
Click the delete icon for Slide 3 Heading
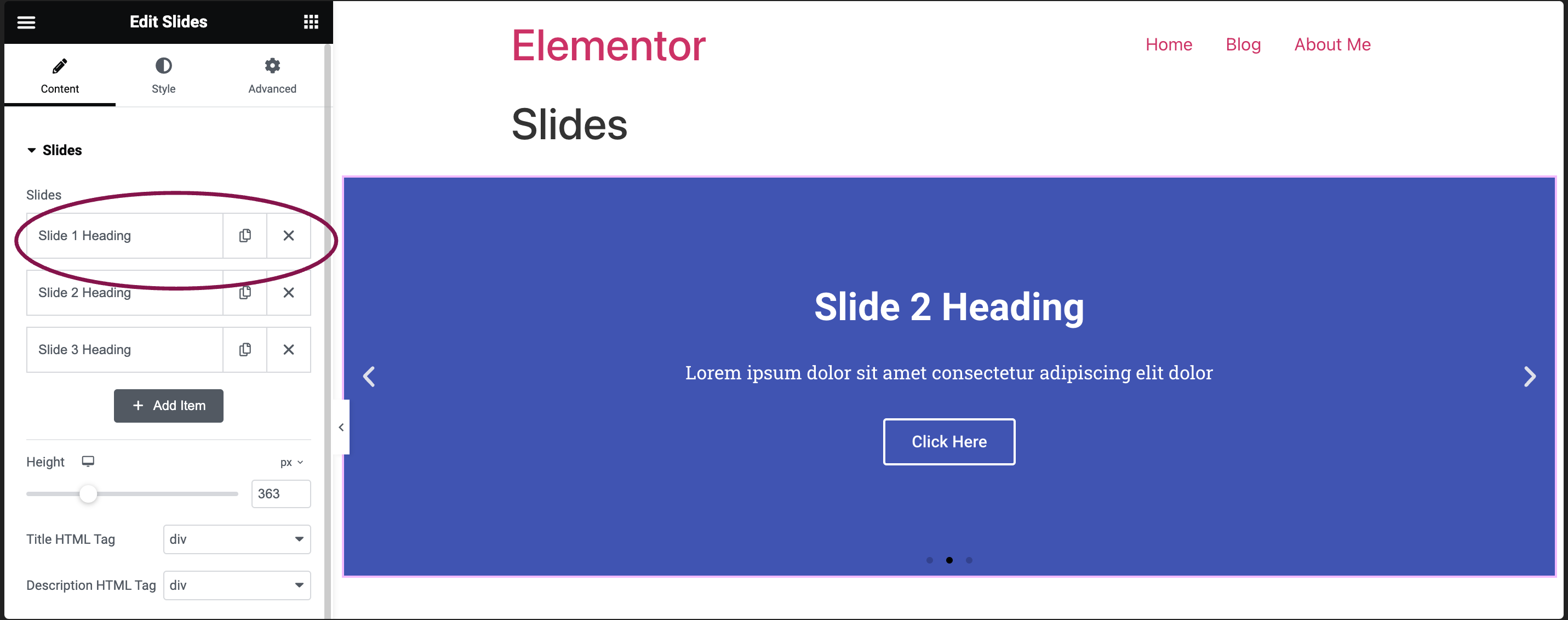[289, 349]
